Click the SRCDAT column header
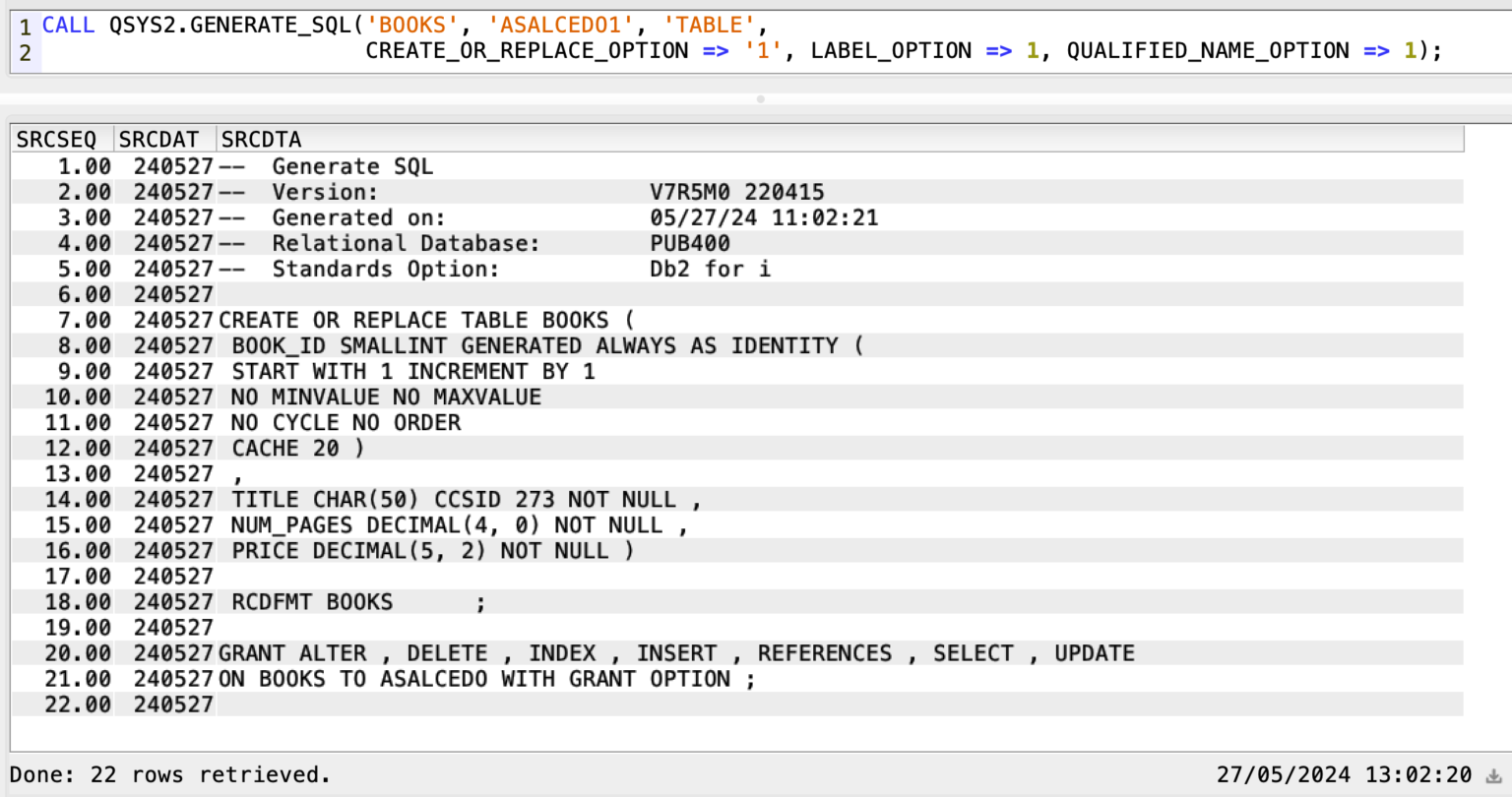The width and height of the screenshot is (1512, 797). (158, 140)
